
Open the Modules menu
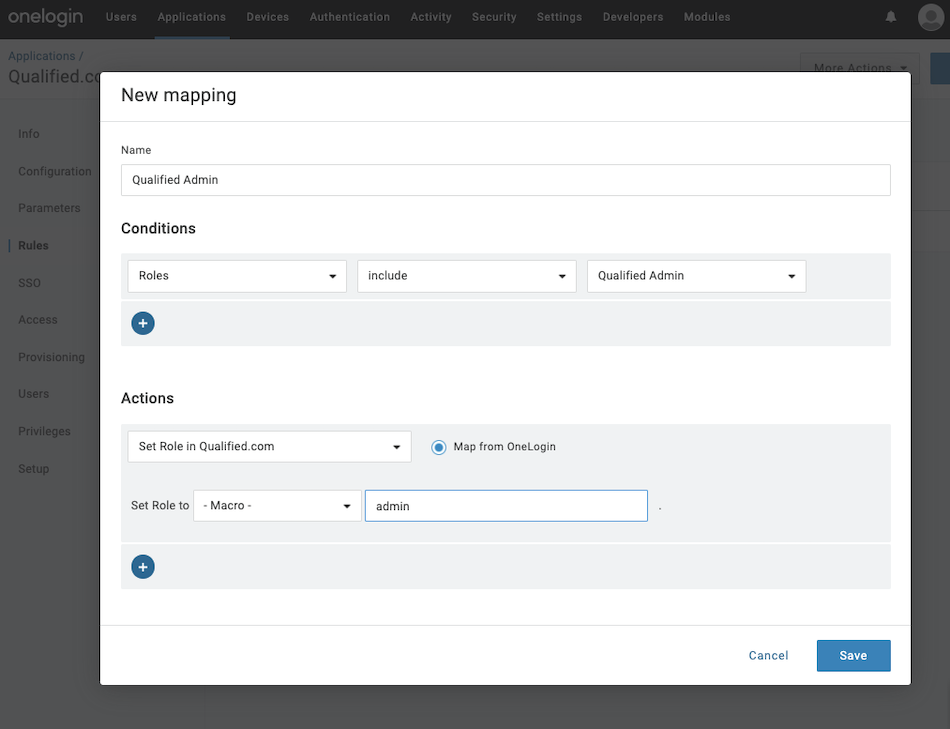click(707, 17)
